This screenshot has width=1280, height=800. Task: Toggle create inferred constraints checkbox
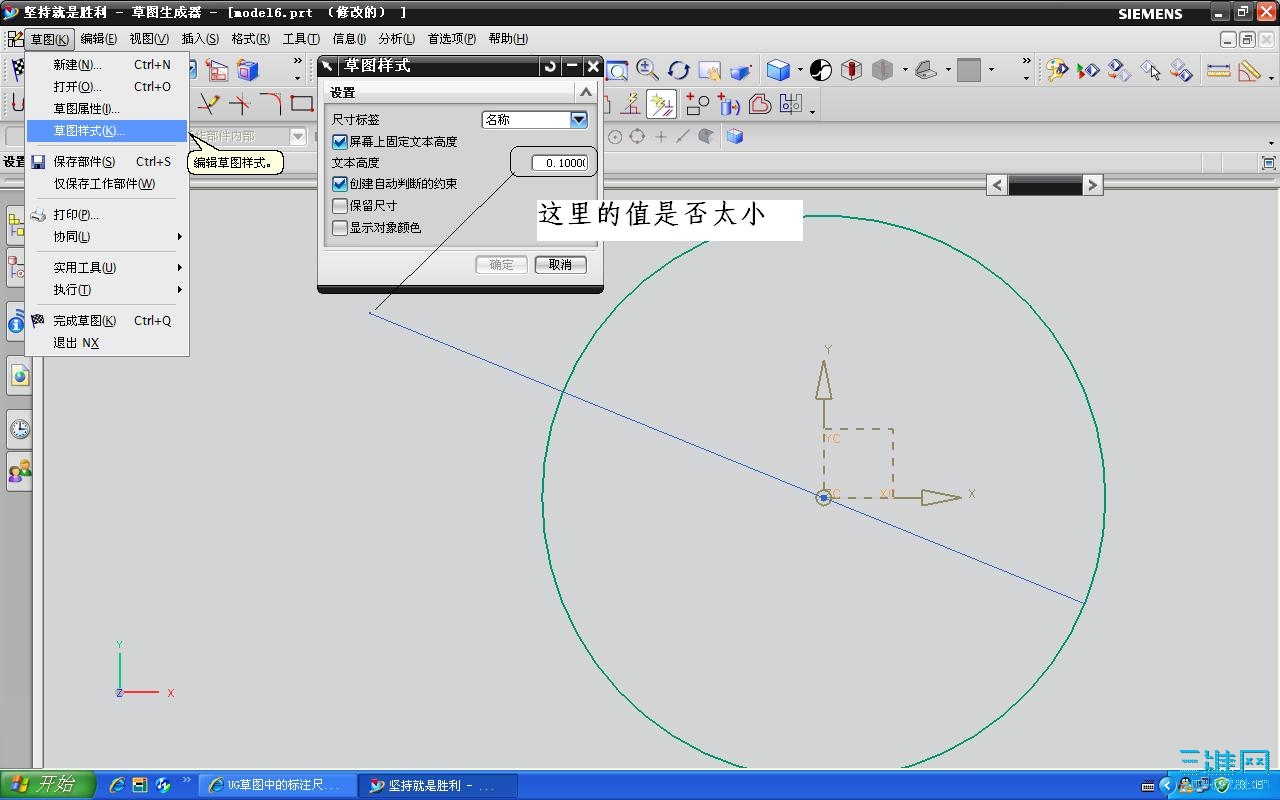click(x=340, y=184)
